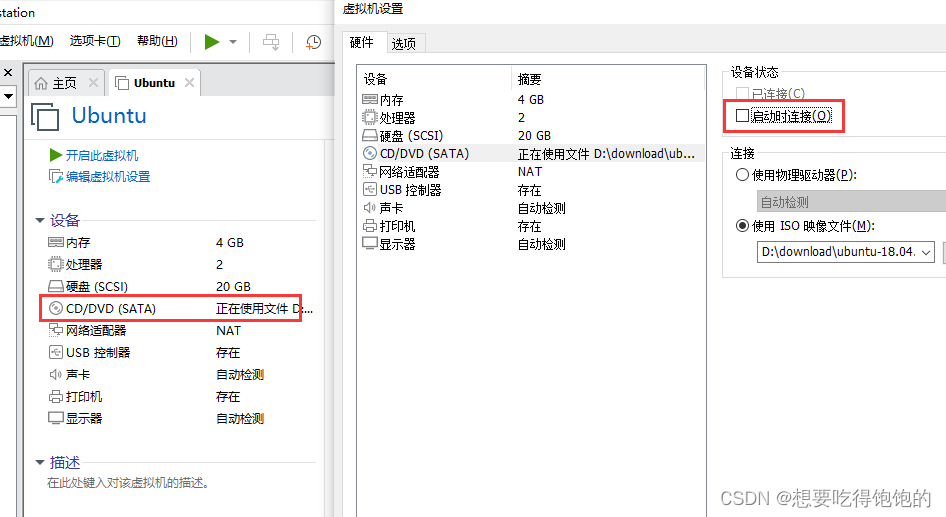
Task: Click the 4 GB memory value in settings list
Action: click(531, 100)
